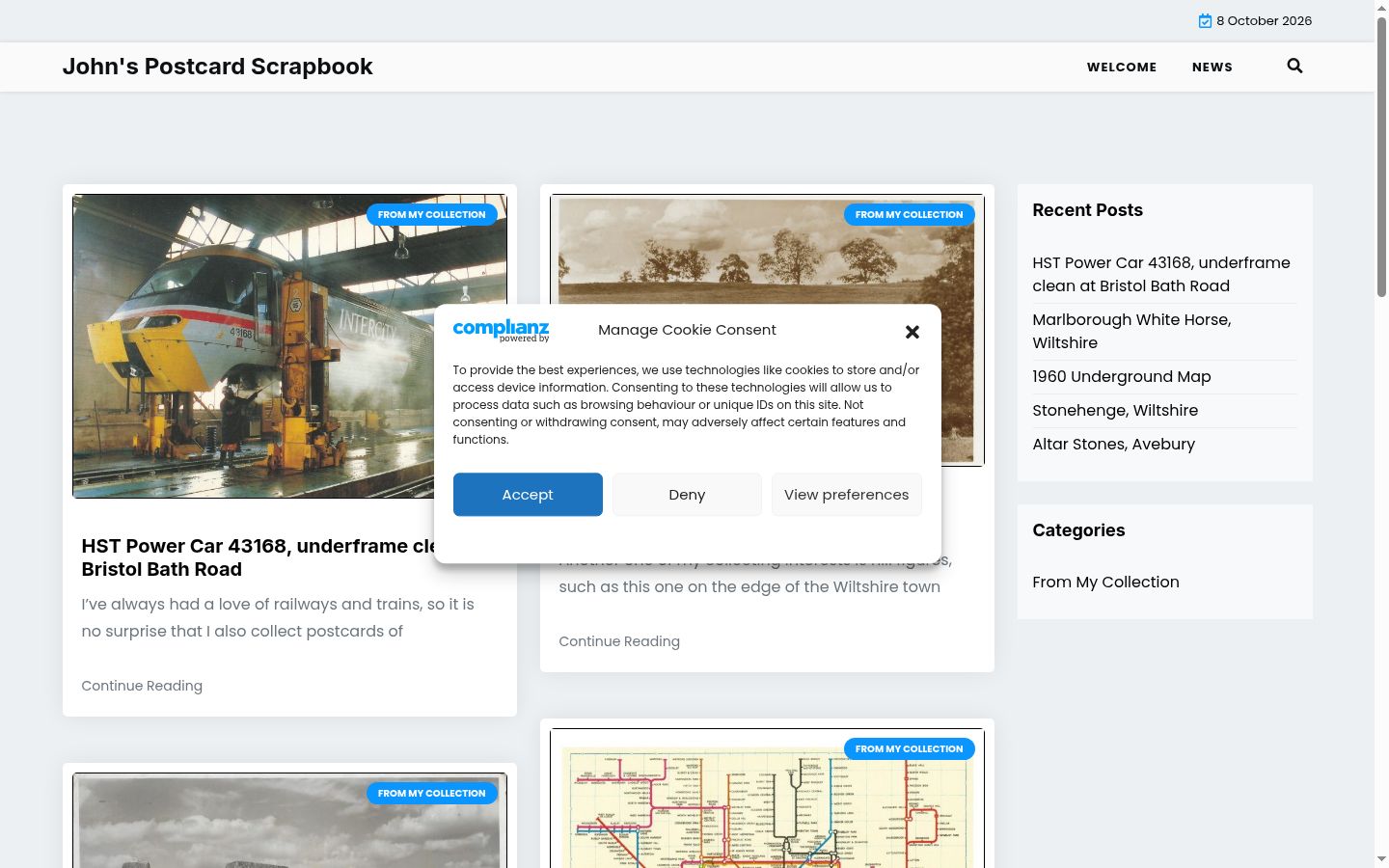The image size is (1389, 868).
Task: Open HST Power Car 43168 recent post
Action: click(x=1161, y=274)
